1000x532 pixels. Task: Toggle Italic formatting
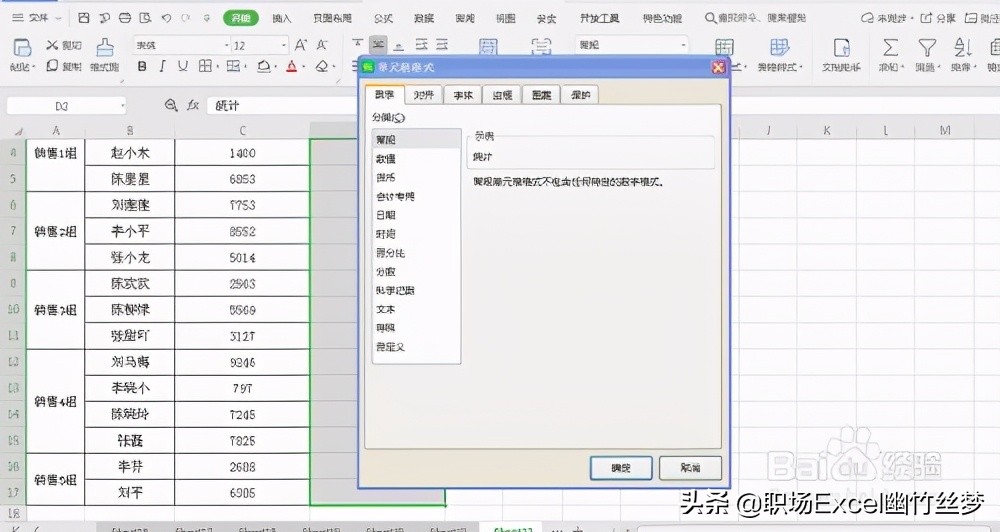tap(162, 66)
